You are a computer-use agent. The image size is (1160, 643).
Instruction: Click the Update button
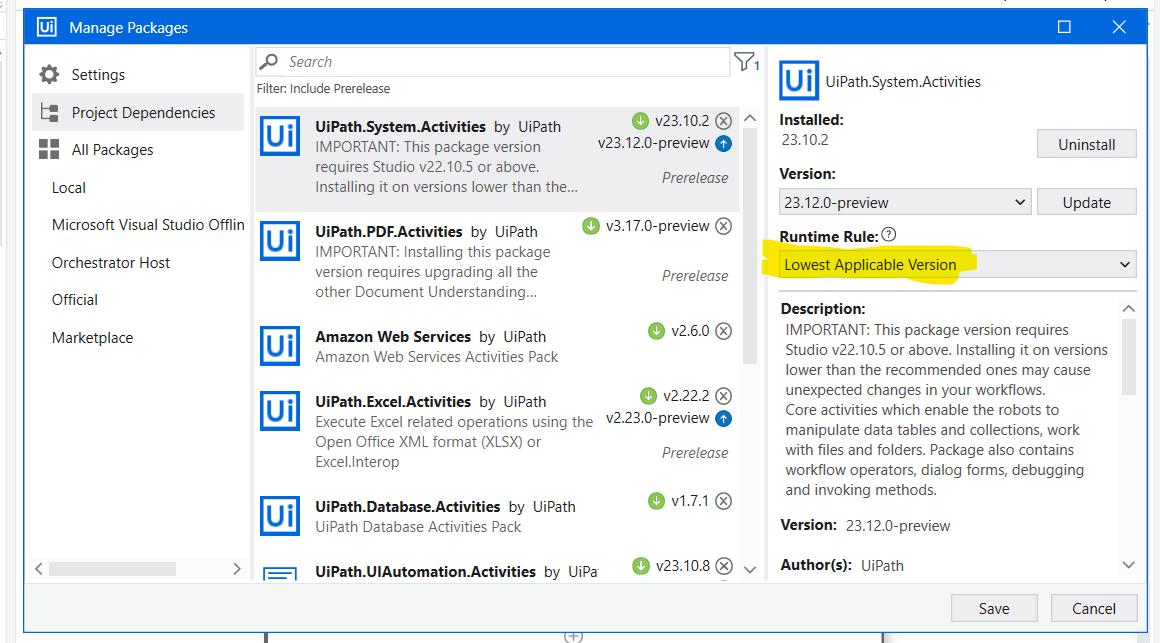(1086, 202)
